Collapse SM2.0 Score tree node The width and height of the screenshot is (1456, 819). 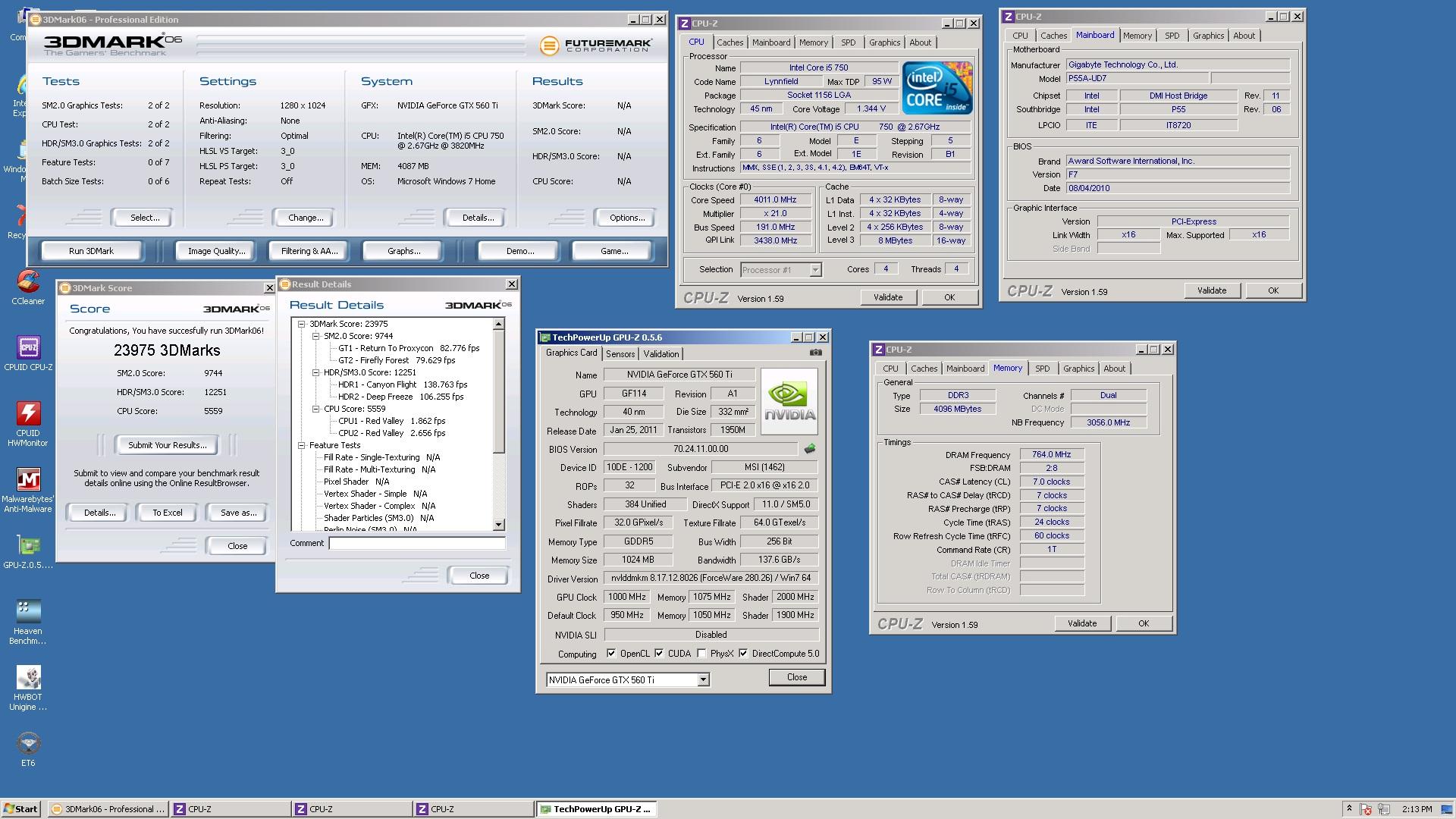click(x=315, y=336)
